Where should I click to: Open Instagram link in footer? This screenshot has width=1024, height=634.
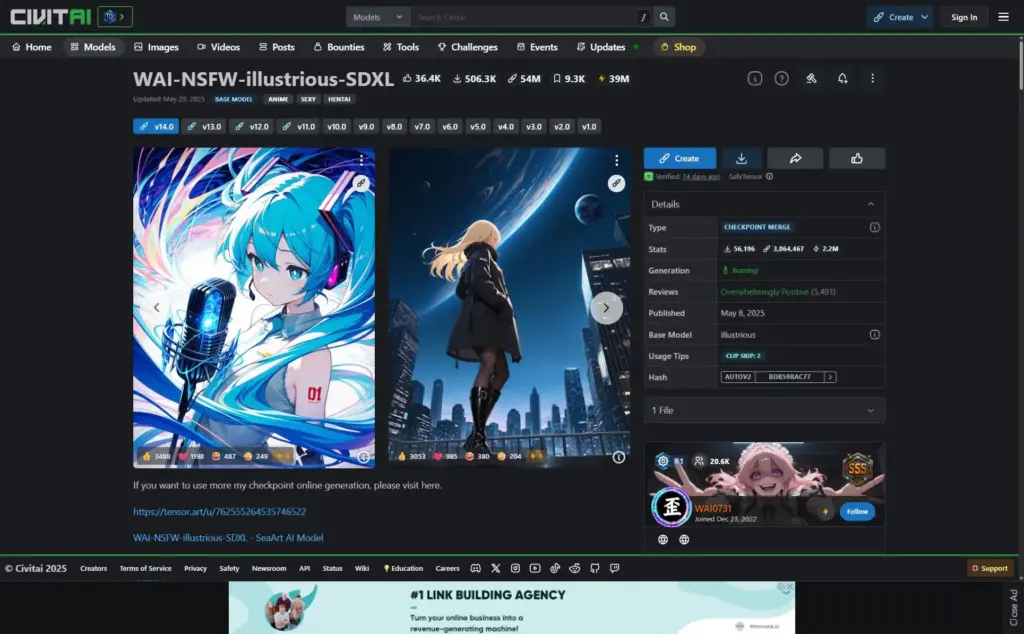[x=515, y=568]
